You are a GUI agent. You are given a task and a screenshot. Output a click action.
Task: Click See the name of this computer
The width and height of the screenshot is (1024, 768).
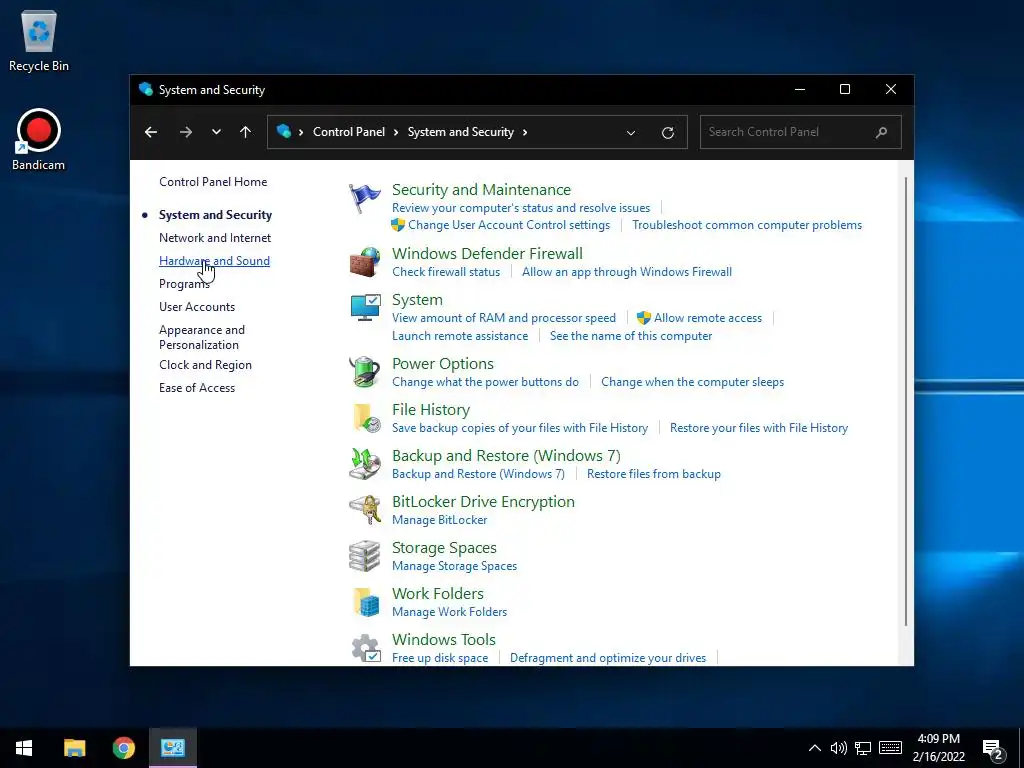click(x=631, y=336)
